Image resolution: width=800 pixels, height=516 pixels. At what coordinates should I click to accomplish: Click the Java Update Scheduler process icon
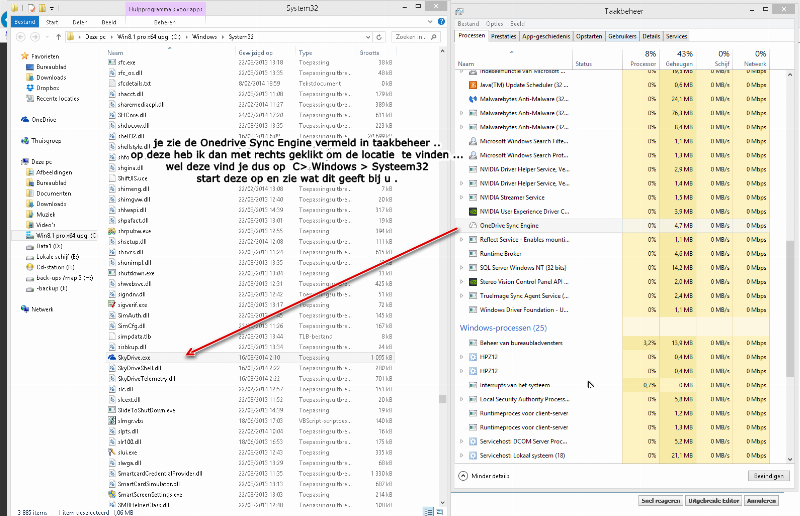tap(473, 85)
